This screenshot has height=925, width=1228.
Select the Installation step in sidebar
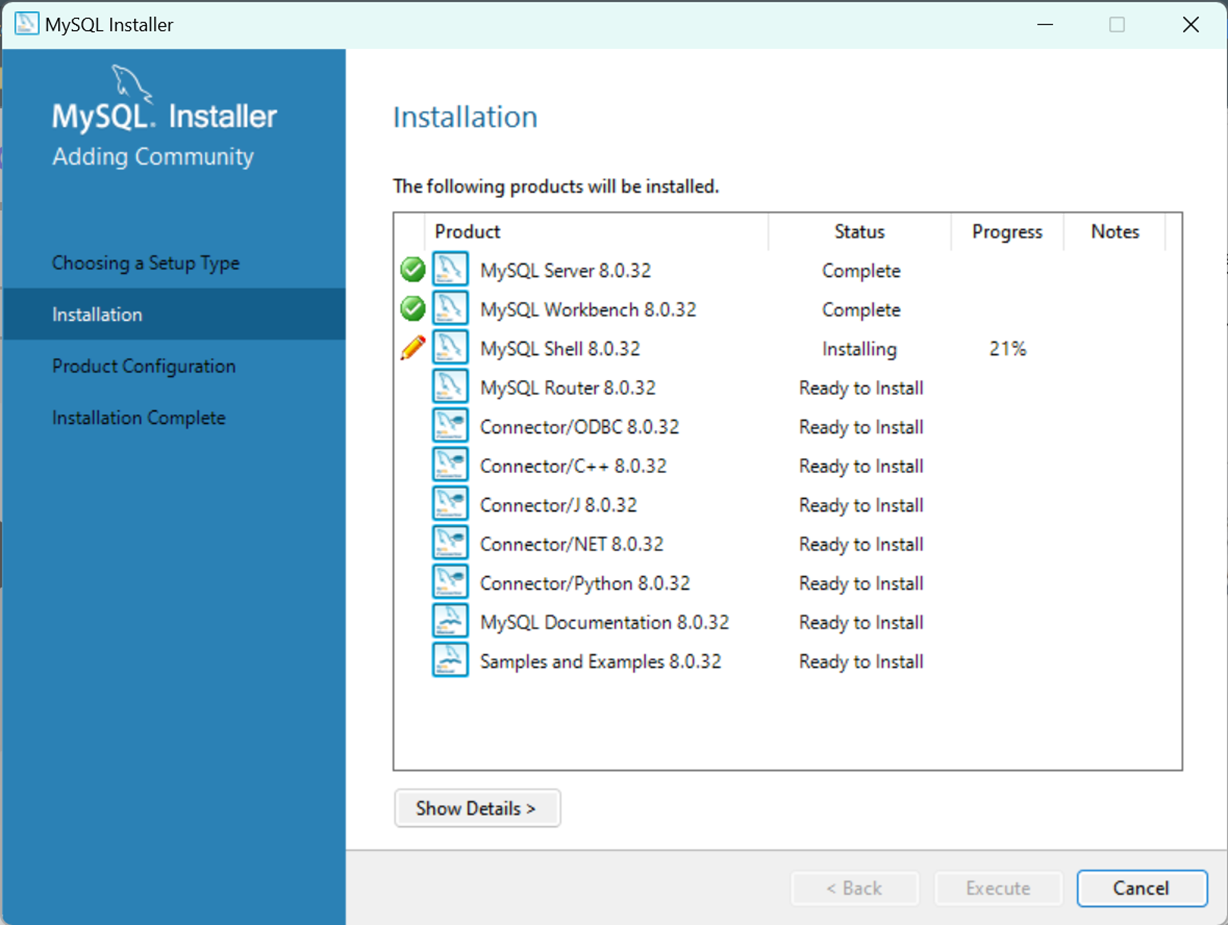tap(174, 314)
